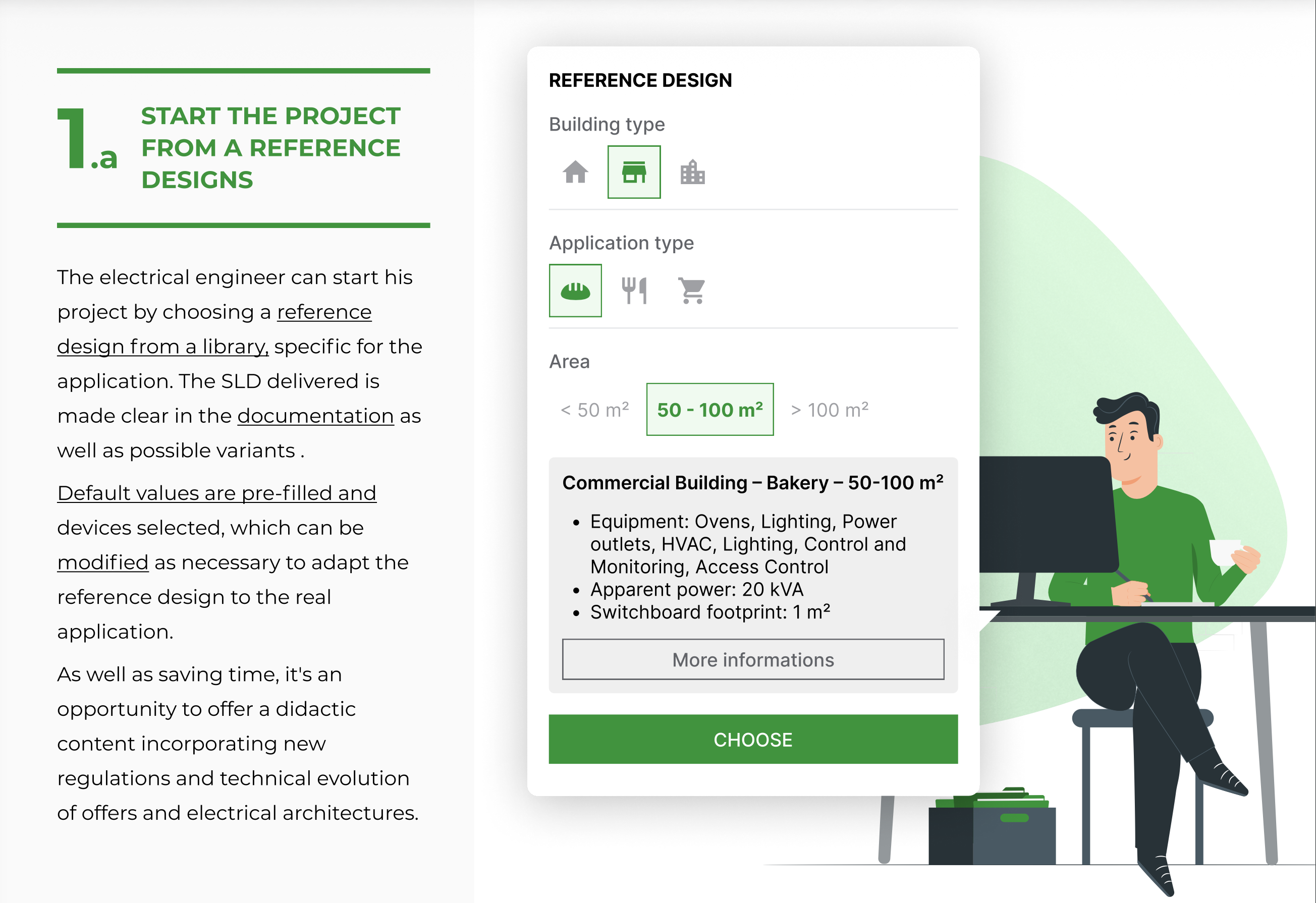1316x903 pixels.
Task: Click the 'More informations' button
Action: 752,659
